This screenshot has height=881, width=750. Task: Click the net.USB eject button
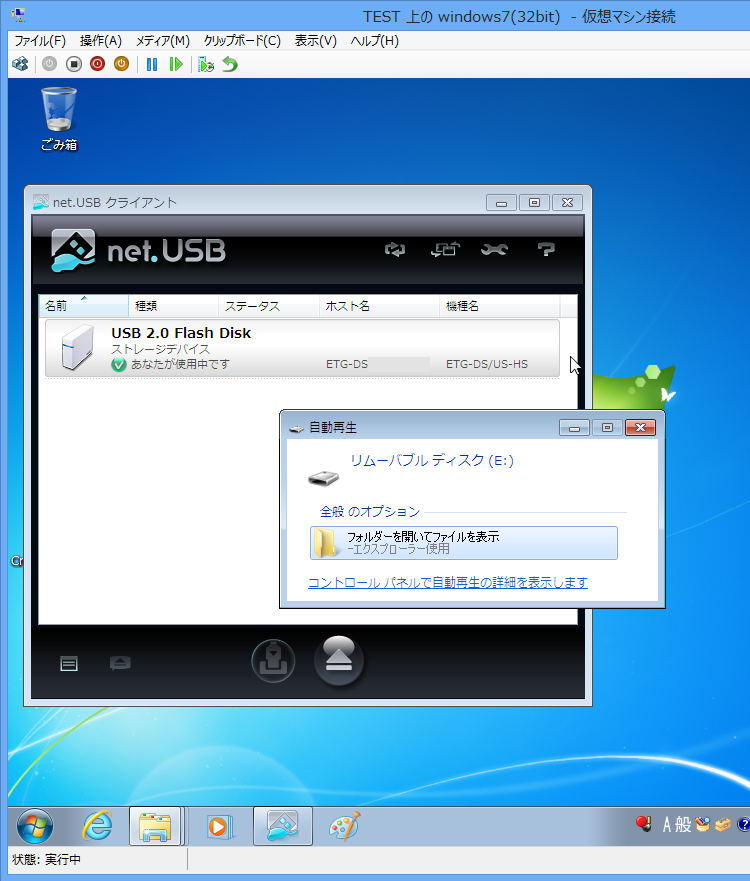click(x=339, y=661)
